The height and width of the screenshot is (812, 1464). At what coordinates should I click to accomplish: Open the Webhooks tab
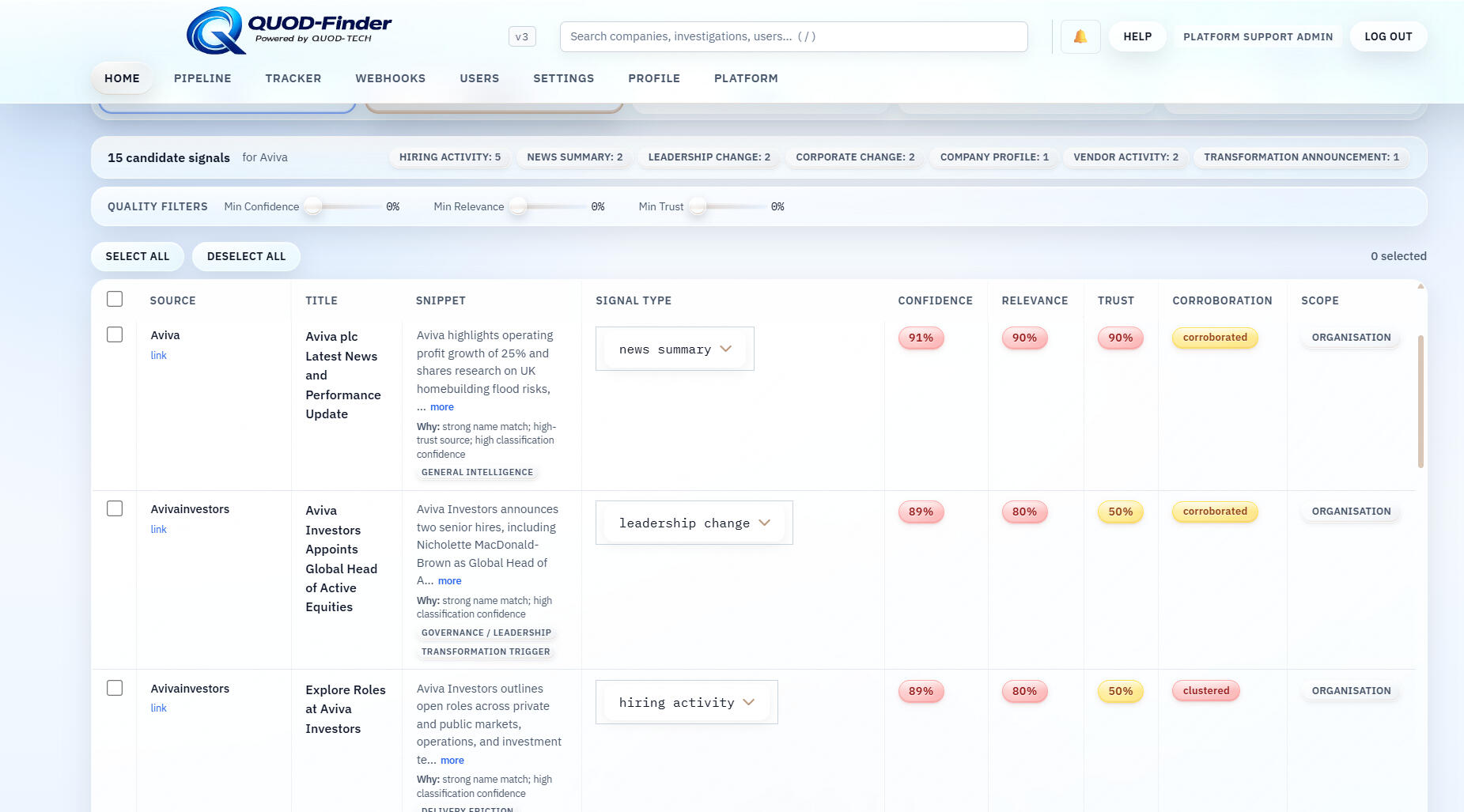[x=391, y=78]
